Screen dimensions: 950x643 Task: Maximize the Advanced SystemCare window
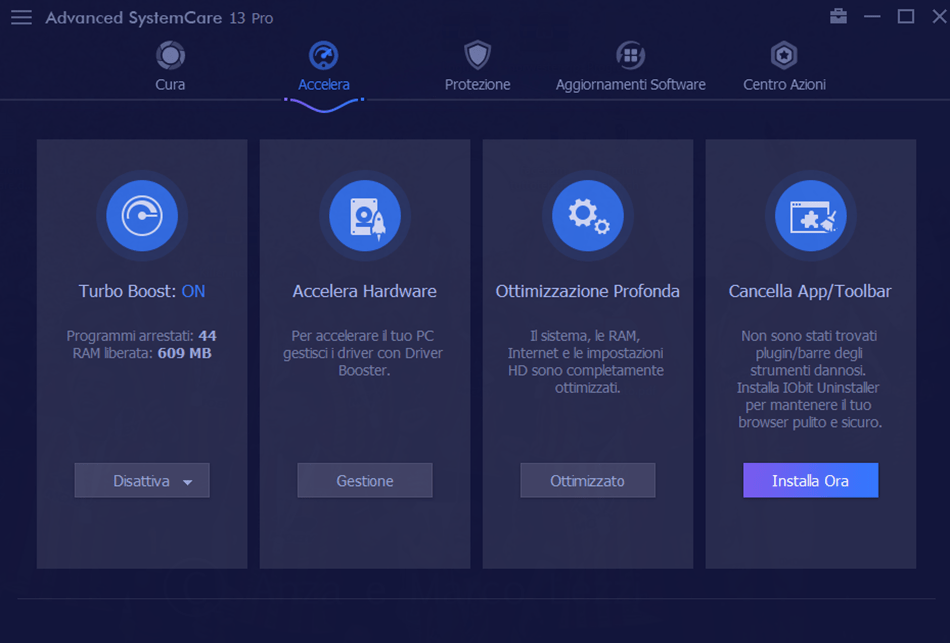coord(906,16)
